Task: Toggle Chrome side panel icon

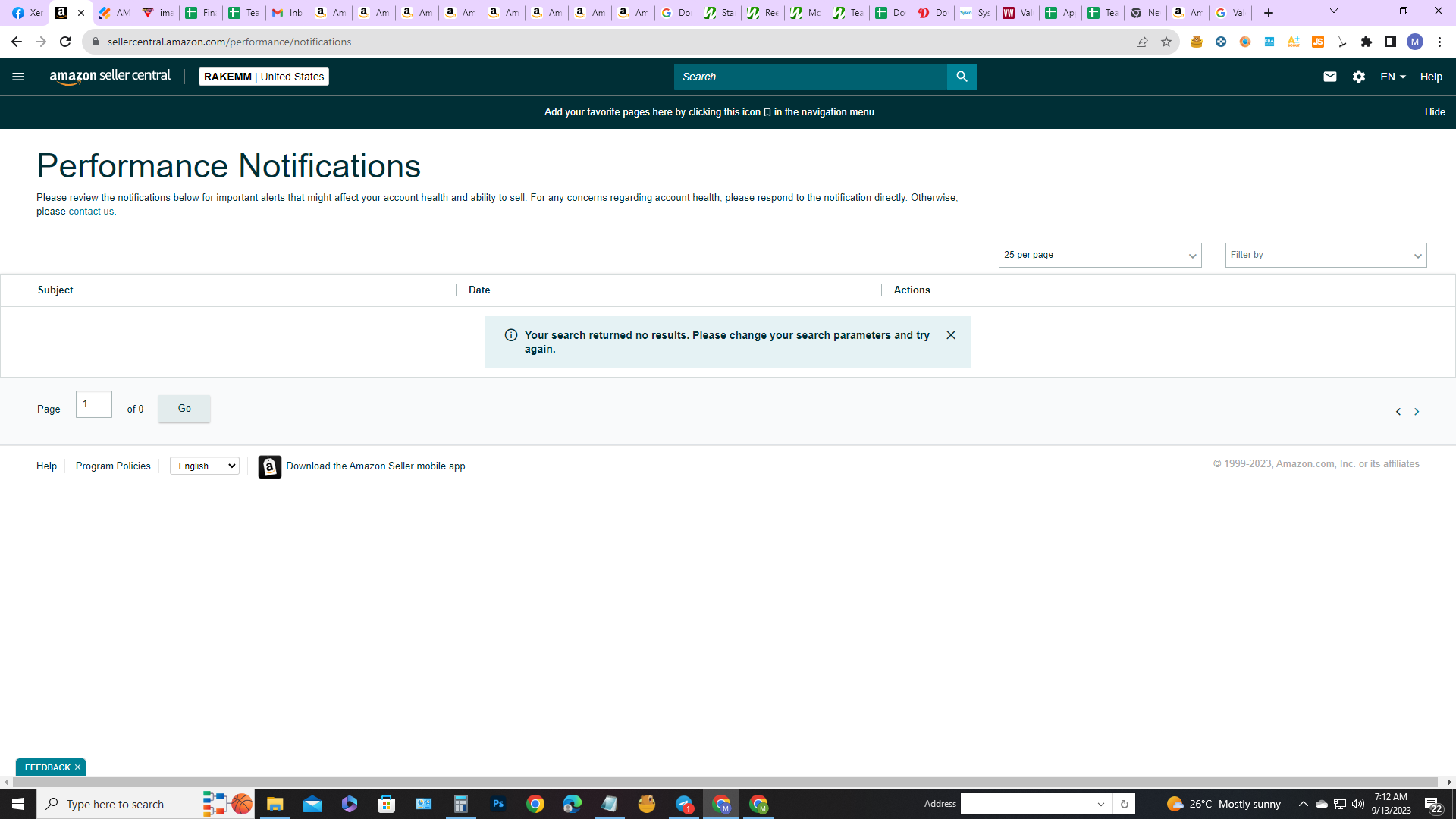Action: pos(1391,42)
